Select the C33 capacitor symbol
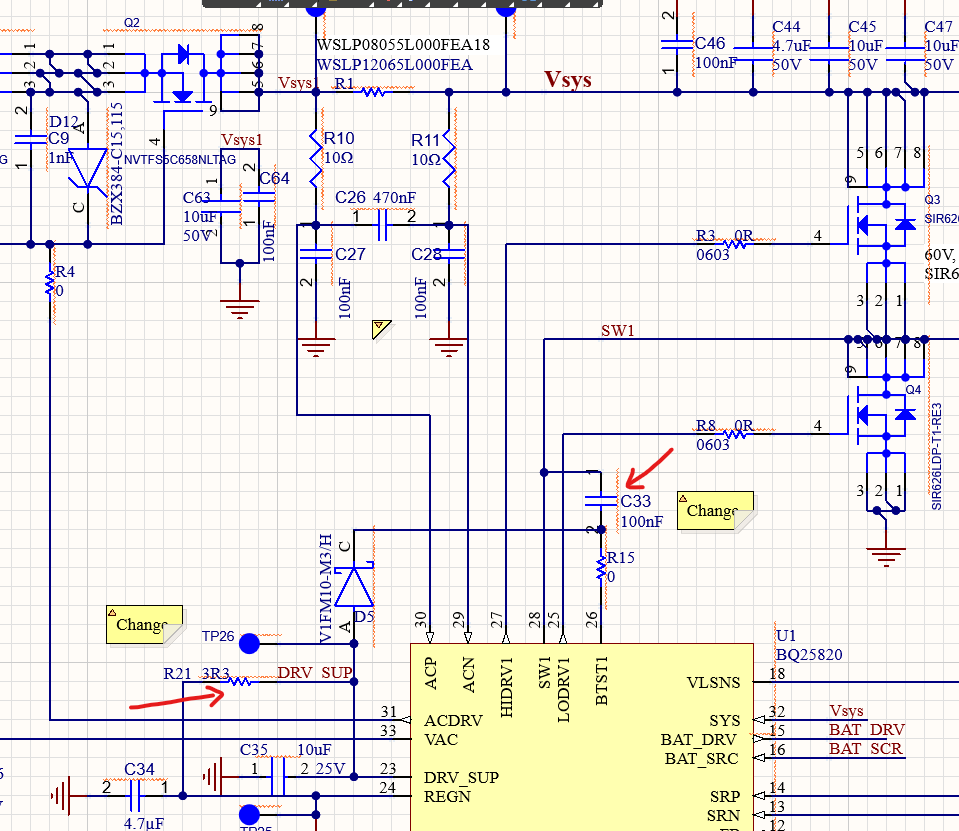The width and height of the screenshot is (959, 831). [601, 501]
